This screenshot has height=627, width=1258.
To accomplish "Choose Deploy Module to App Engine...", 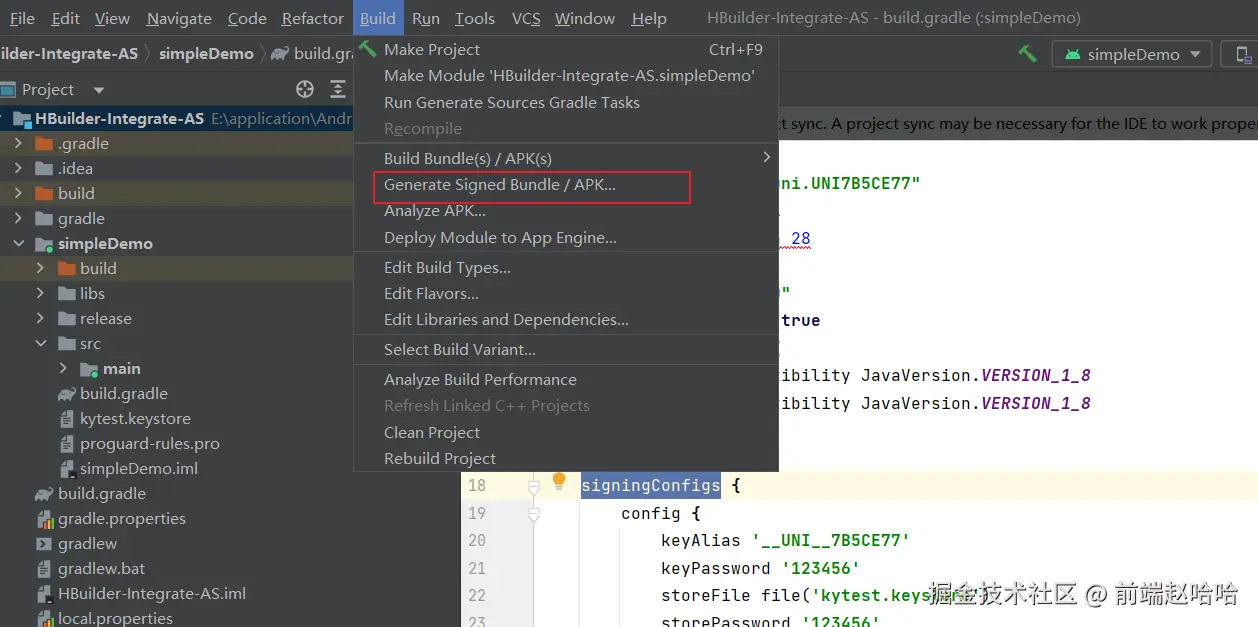I will 566,237.
